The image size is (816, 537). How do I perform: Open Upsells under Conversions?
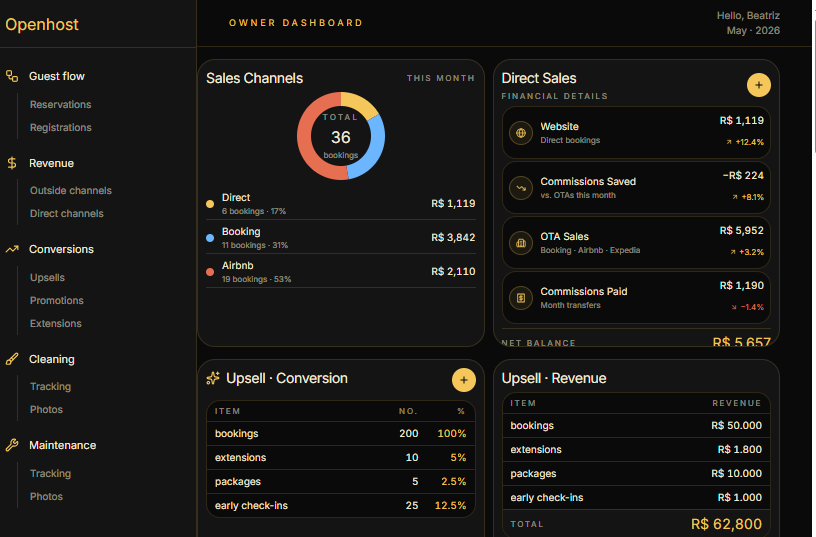coord(47,277)
